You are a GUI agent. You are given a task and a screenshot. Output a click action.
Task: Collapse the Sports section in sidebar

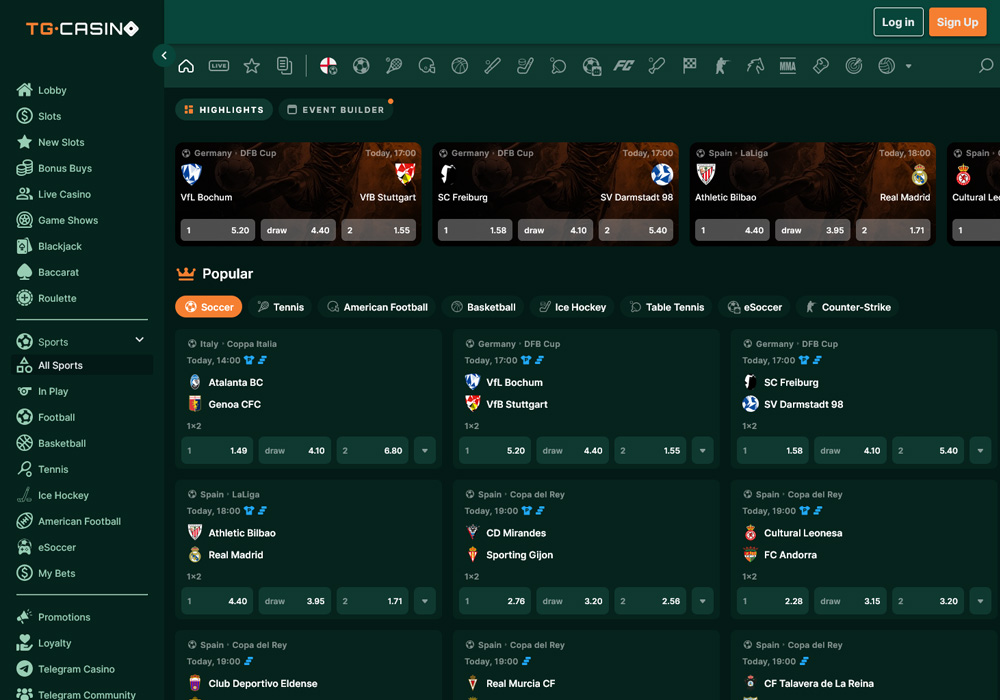[139, 341]
